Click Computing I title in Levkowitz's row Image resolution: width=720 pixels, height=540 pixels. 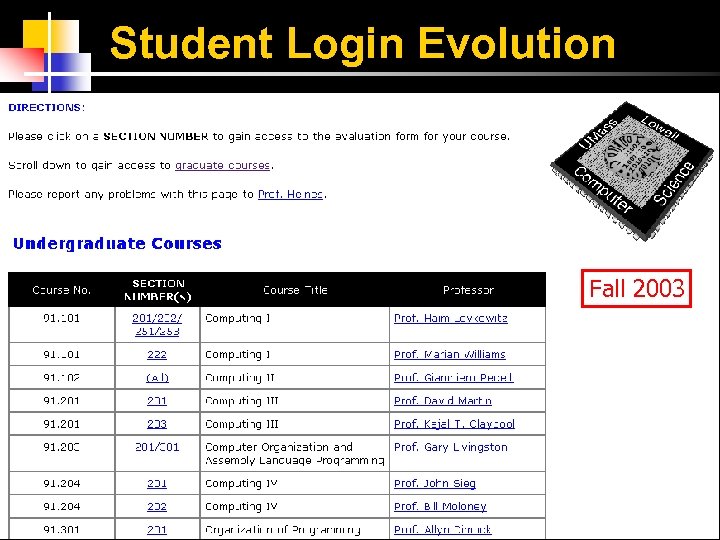237,318
